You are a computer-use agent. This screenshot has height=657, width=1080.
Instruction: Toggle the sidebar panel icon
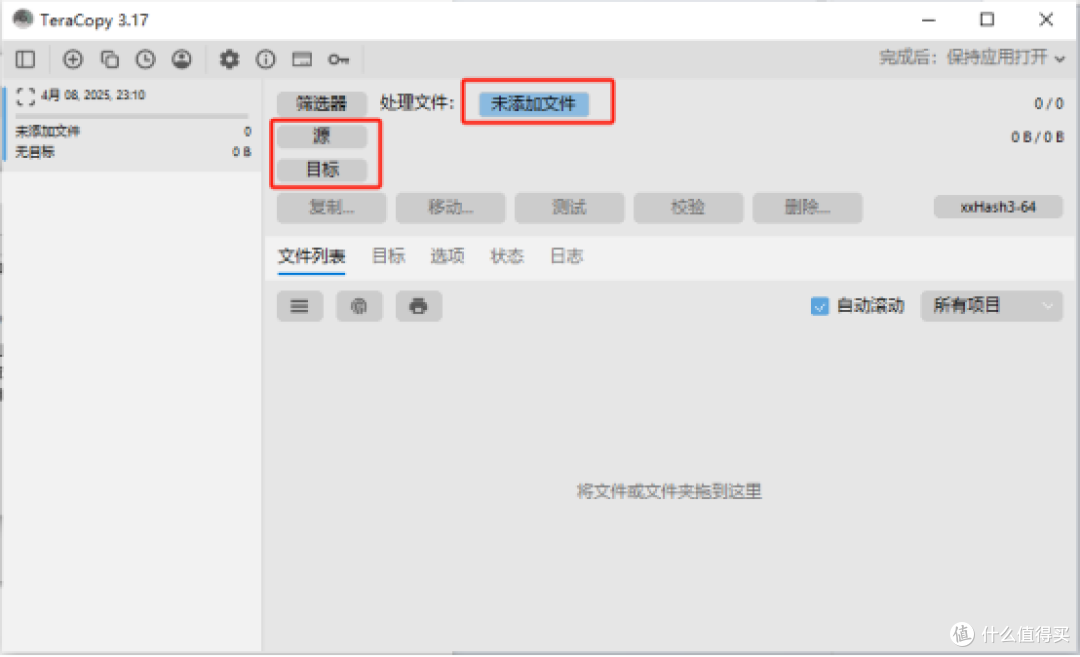[x=25, y=59]
